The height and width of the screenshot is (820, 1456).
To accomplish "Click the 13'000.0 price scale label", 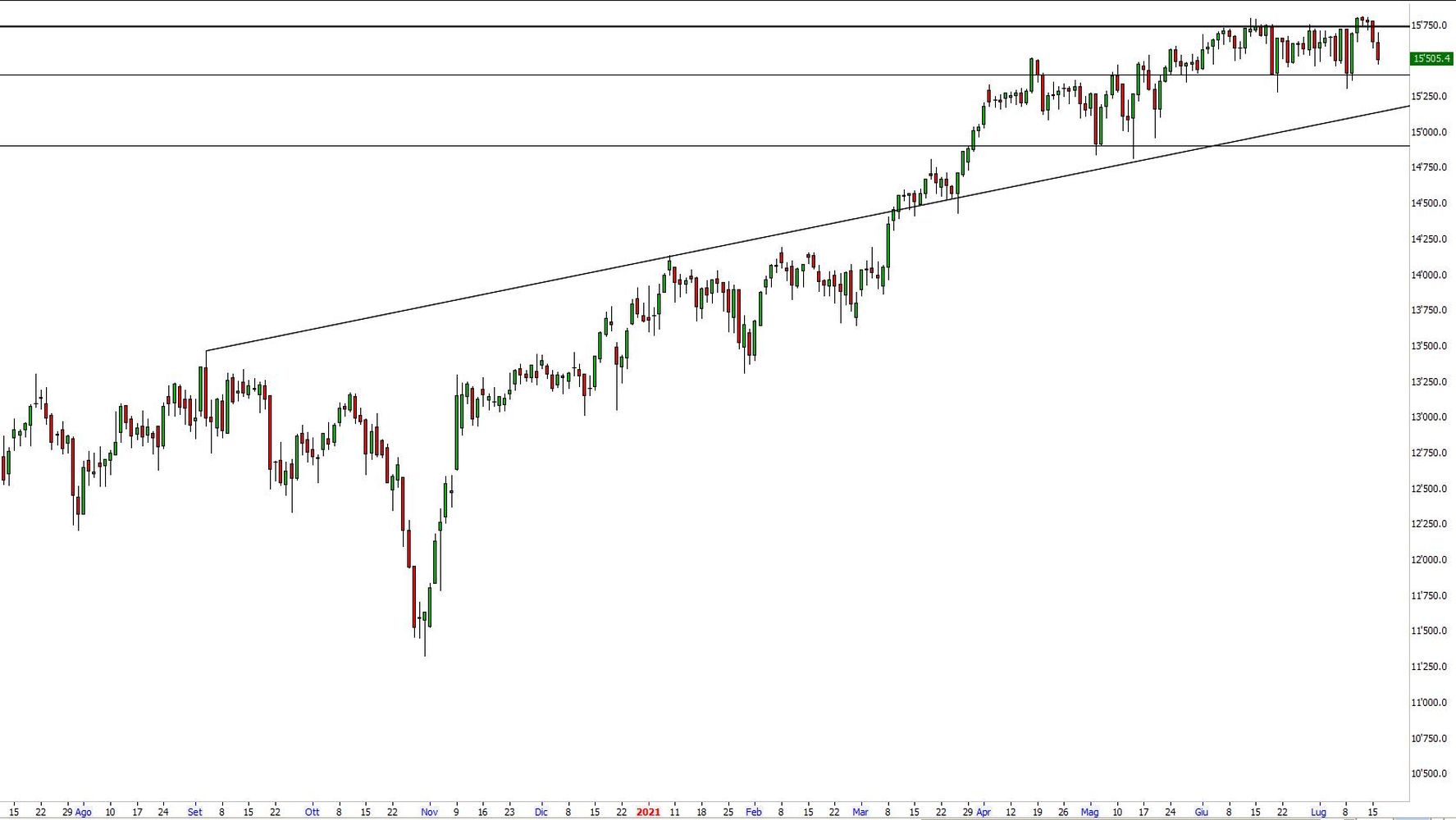I will (x=1428, y=417).
